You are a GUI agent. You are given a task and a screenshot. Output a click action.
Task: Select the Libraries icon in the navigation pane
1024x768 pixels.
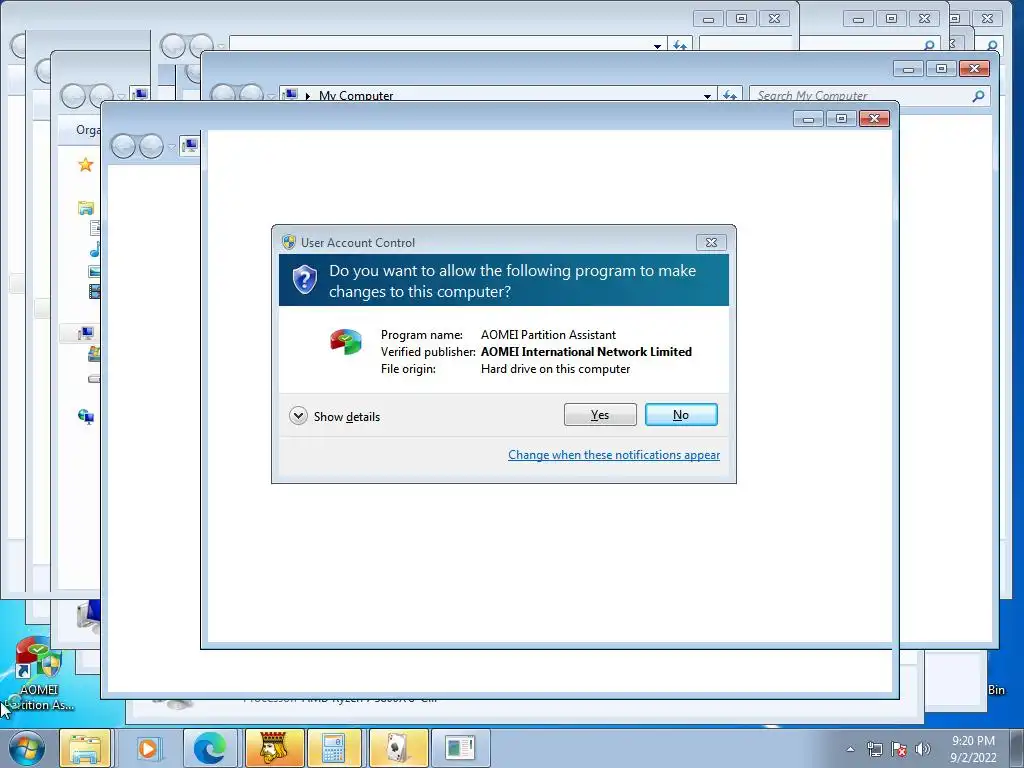coord(86,208)
